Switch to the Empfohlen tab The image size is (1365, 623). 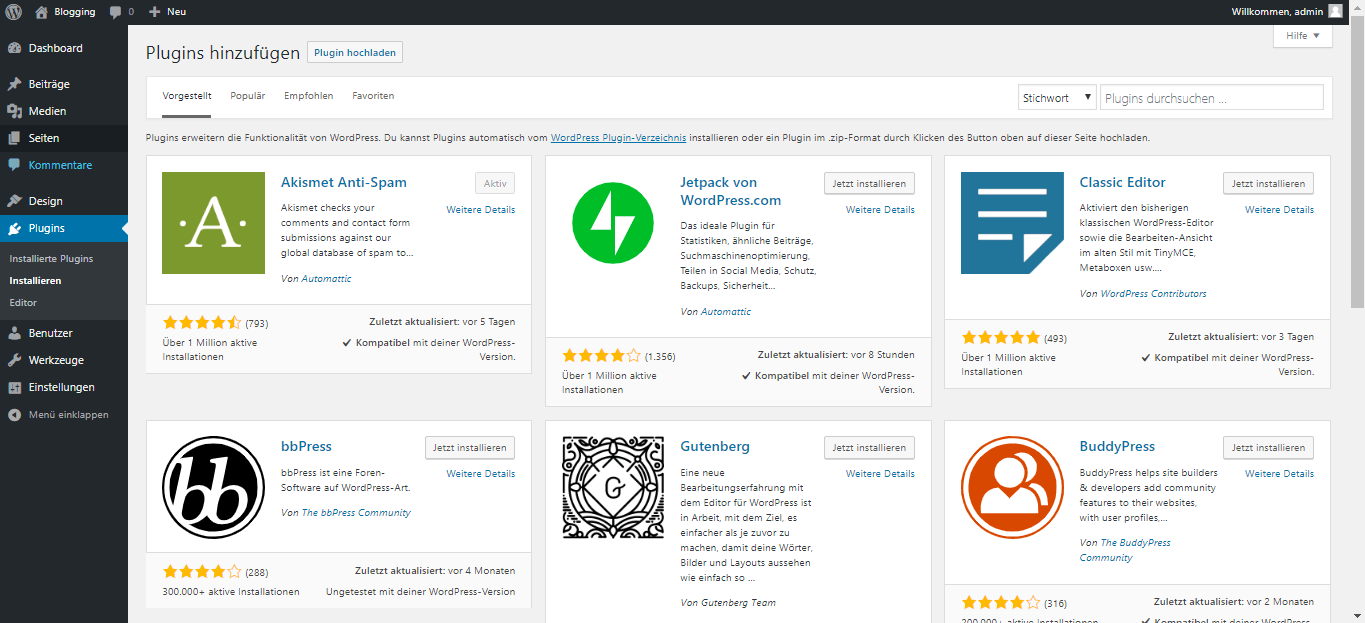[x=309, y=96]
